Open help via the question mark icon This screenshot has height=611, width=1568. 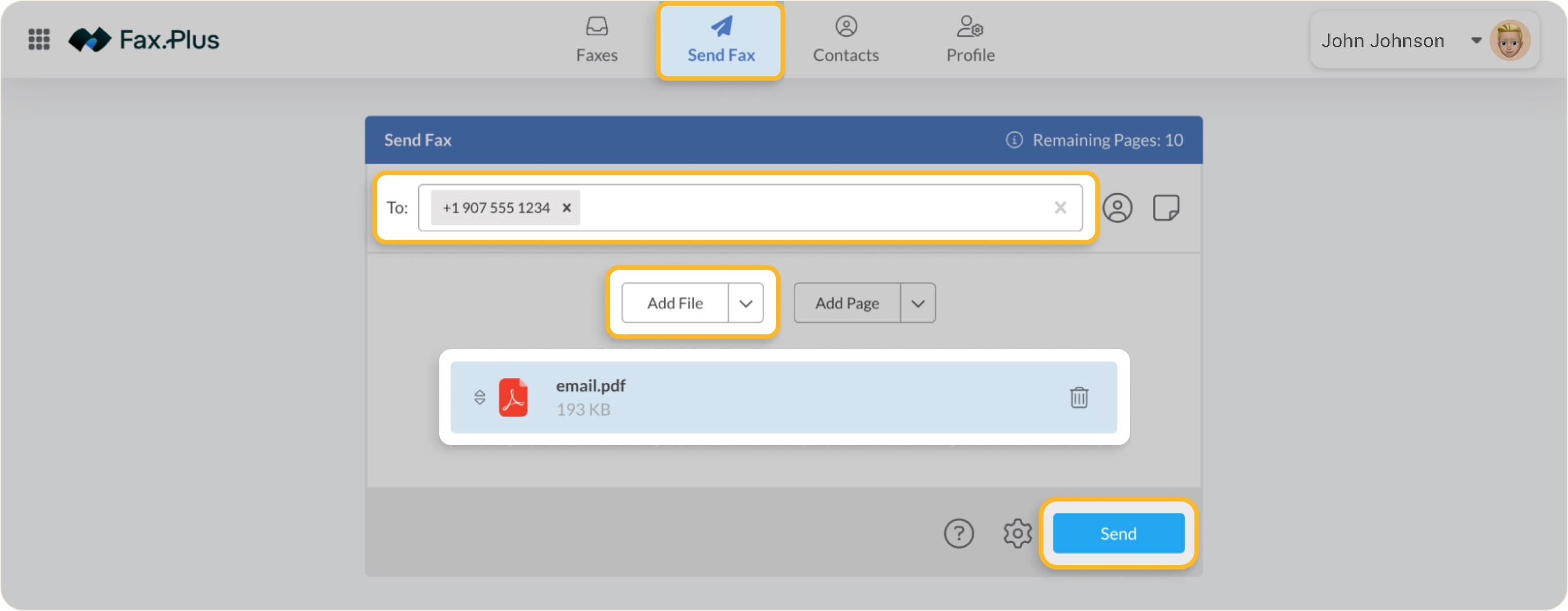(959, 533)
